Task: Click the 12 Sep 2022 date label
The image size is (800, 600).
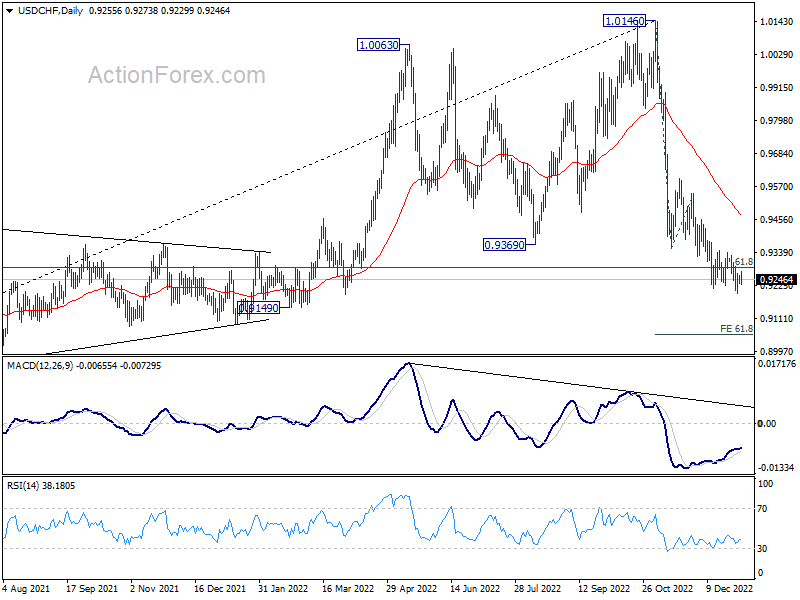Action: (604, 589)
